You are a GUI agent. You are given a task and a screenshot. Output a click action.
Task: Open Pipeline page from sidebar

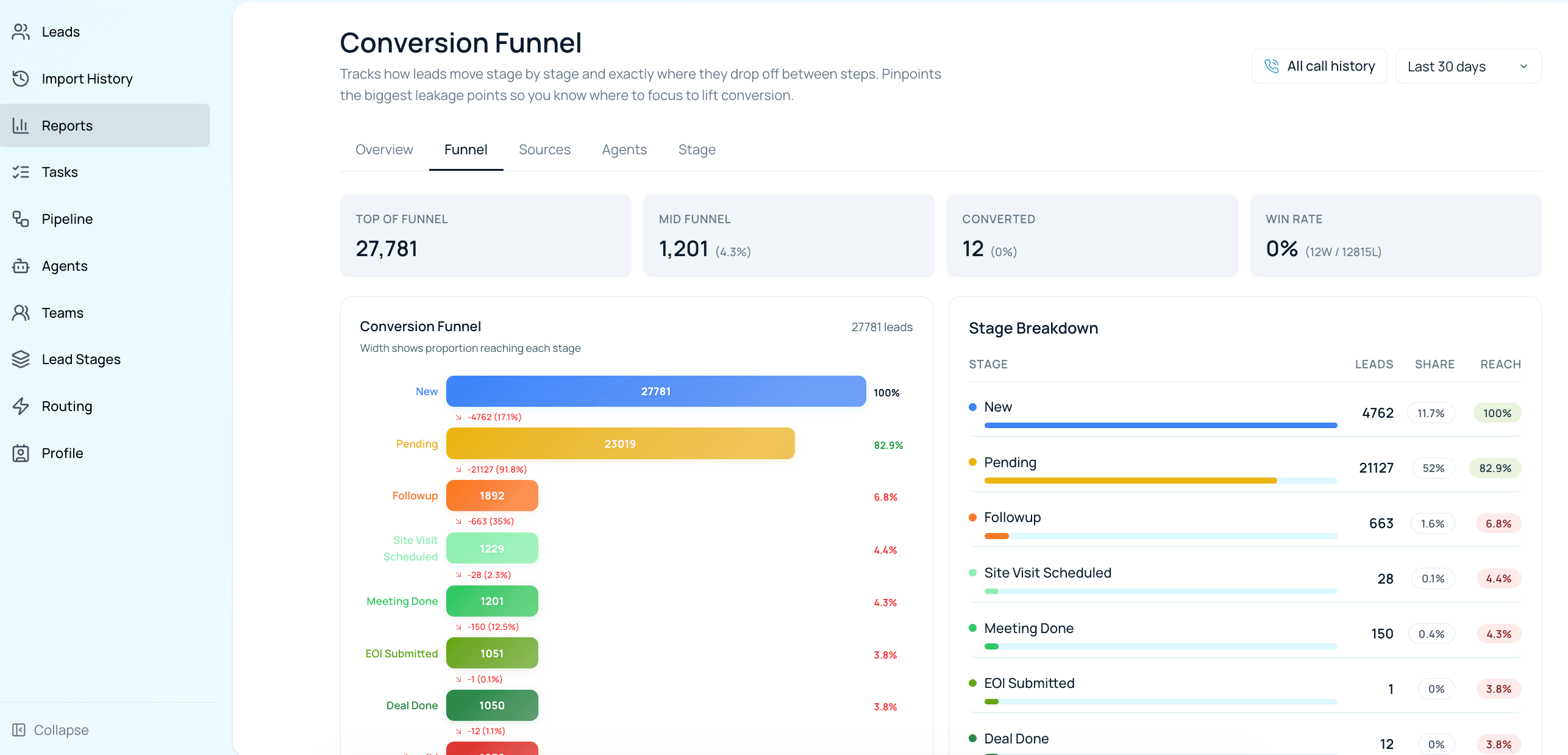point(105,219)
